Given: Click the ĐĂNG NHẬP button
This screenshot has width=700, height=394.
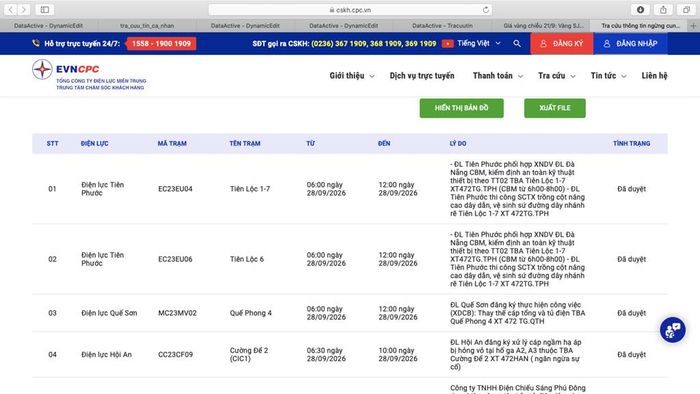Looking at the screenshot, I should (x=630, y=44).
